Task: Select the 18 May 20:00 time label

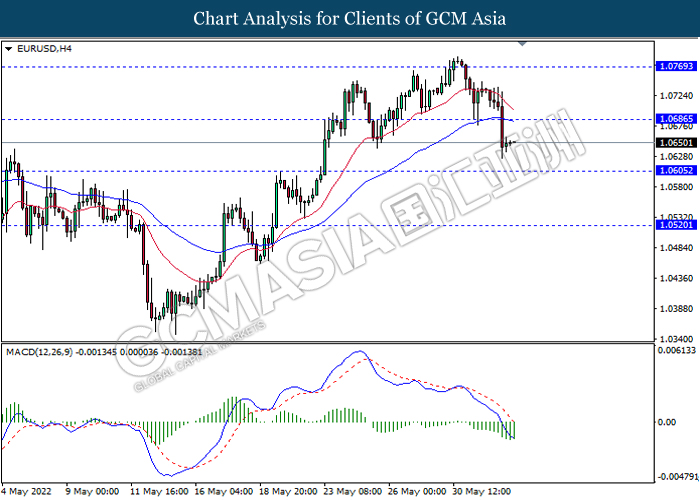Action: pos(288,492)
